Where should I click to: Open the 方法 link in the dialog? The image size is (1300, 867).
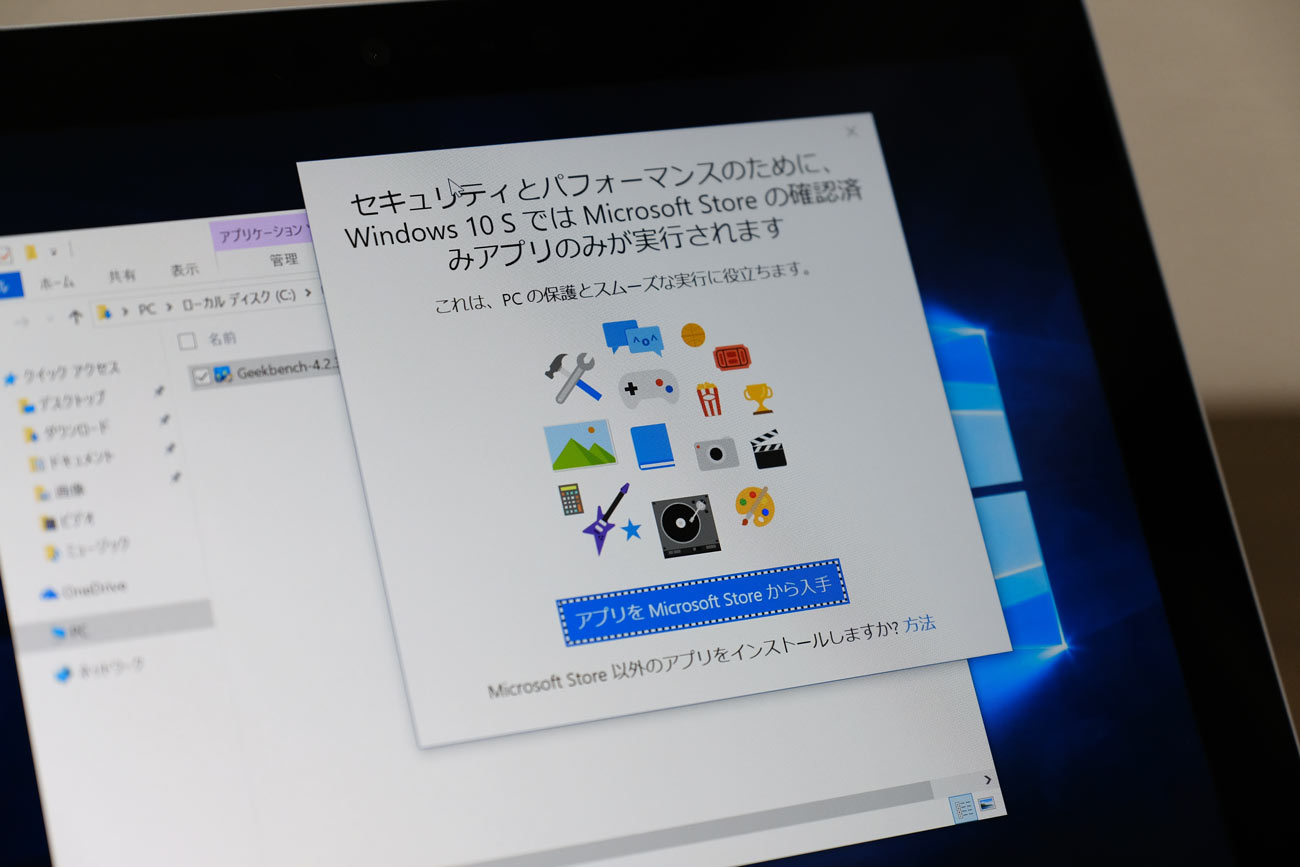click(920, 624)
